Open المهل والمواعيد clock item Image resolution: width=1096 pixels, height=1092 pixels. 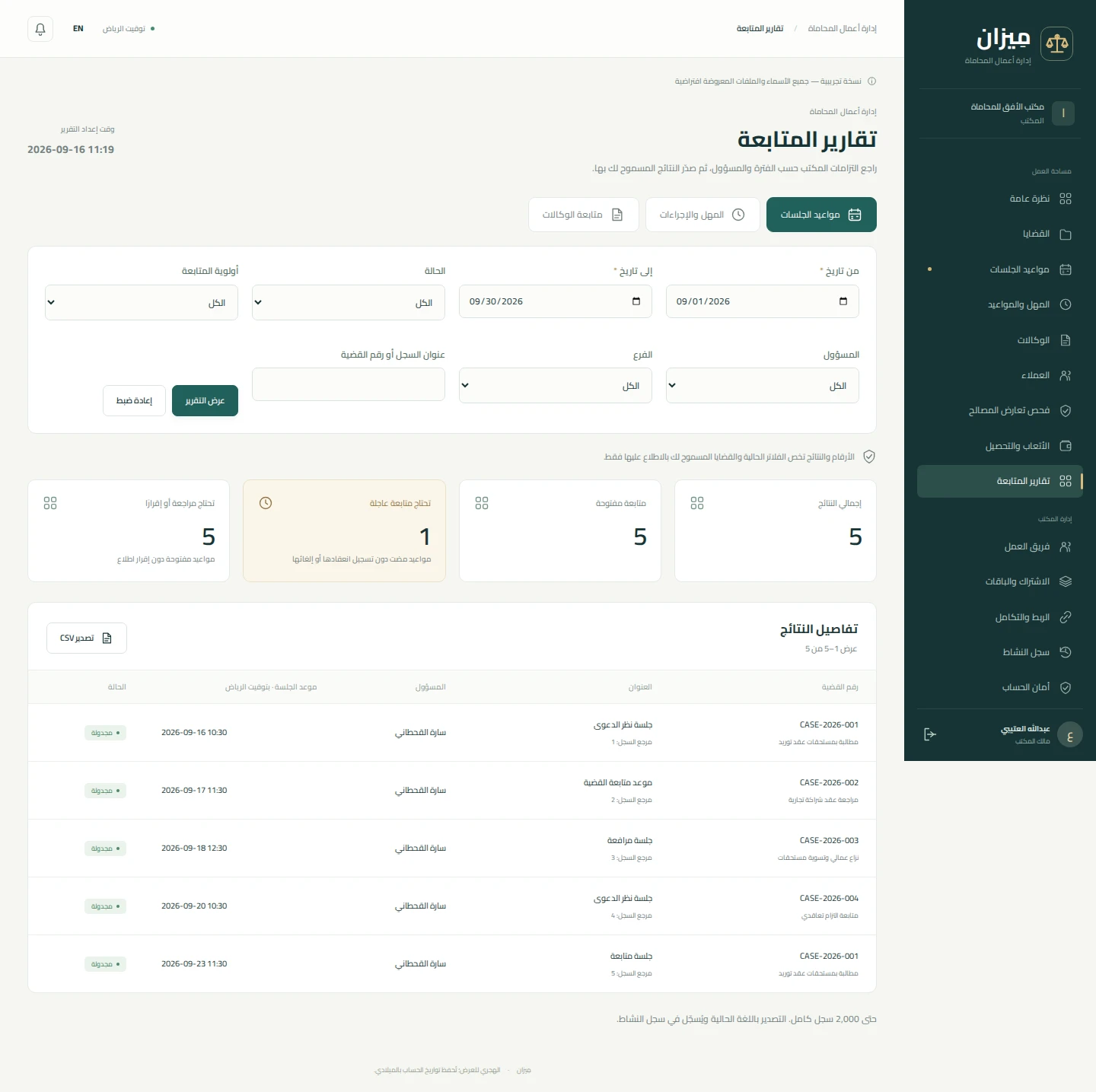pyautogui.click(x=999, y=304)
